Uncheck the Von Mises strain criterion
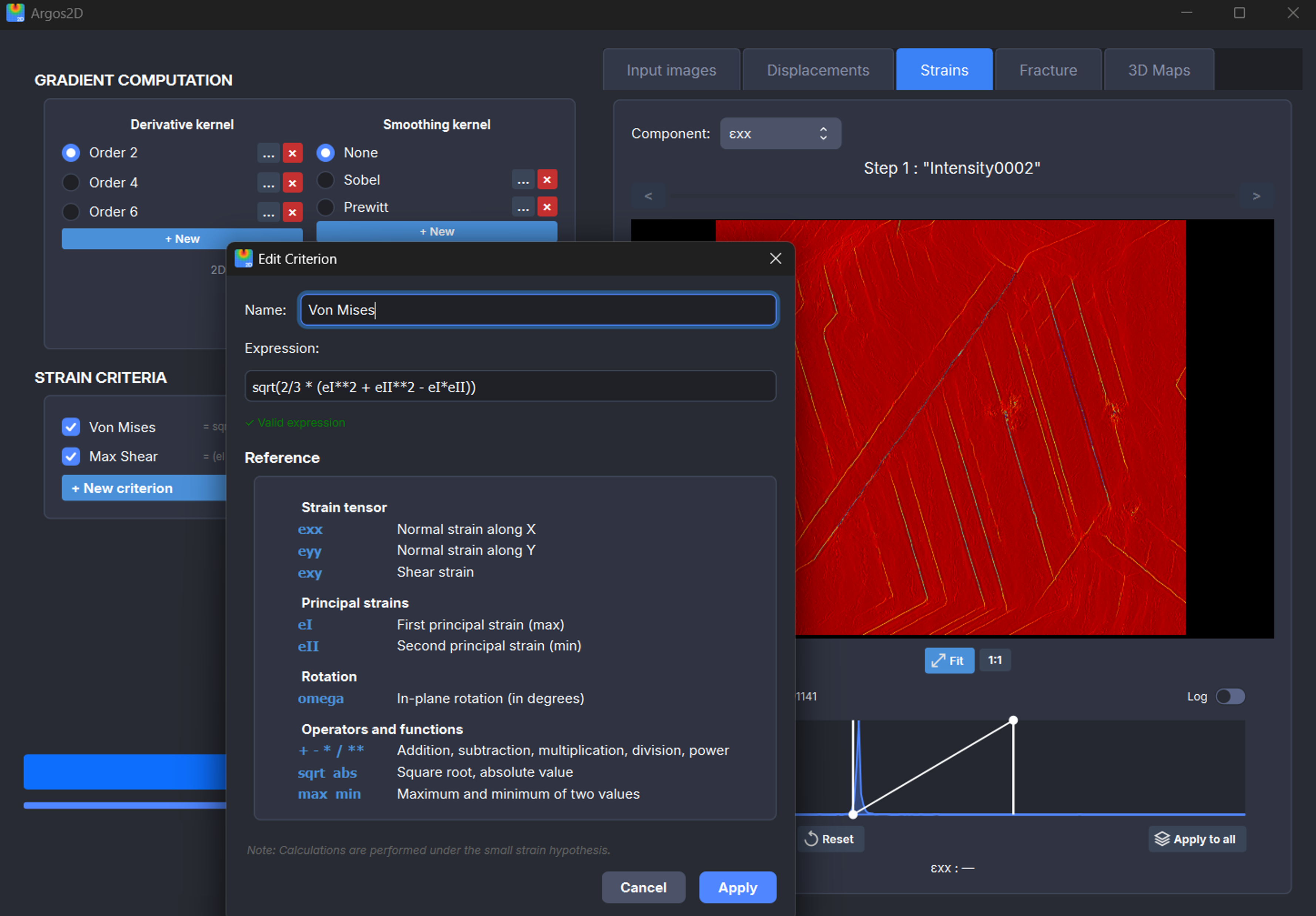1316x916 pixels. (70, 427)
